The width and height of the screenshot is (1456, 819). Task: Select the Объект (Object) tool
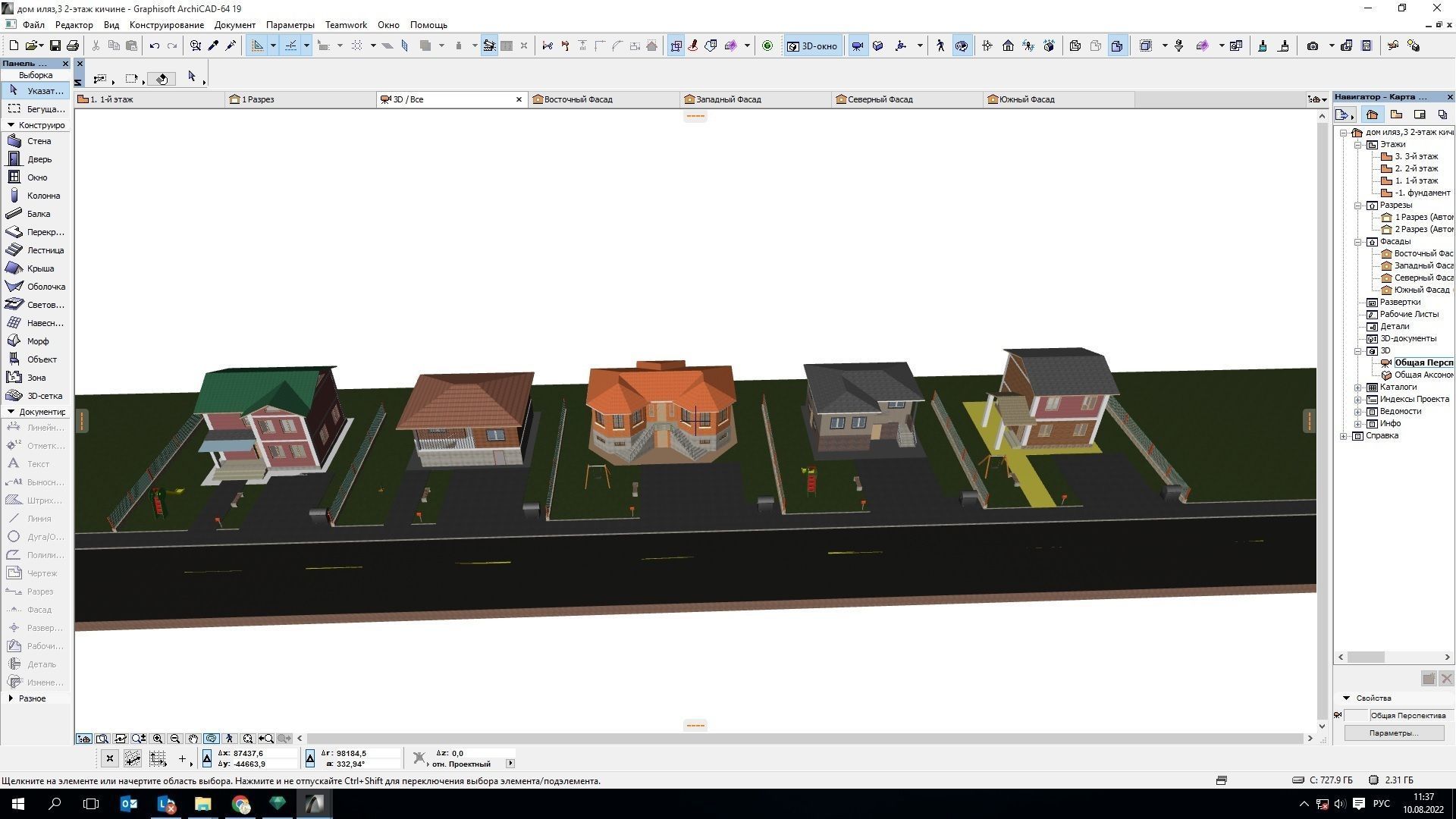(36, 359)
